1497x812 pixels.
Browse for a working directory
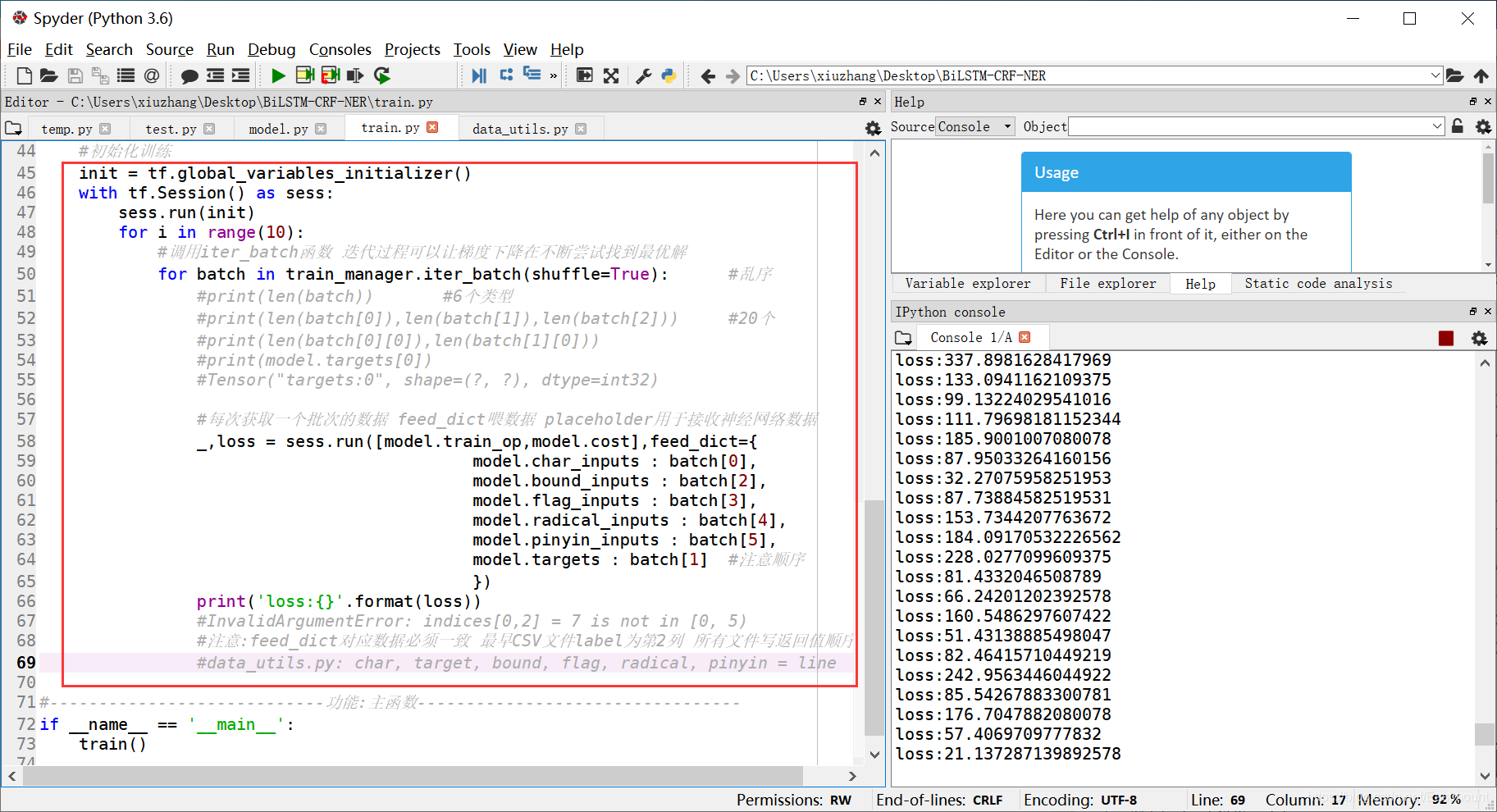(x=1455, y=75)
